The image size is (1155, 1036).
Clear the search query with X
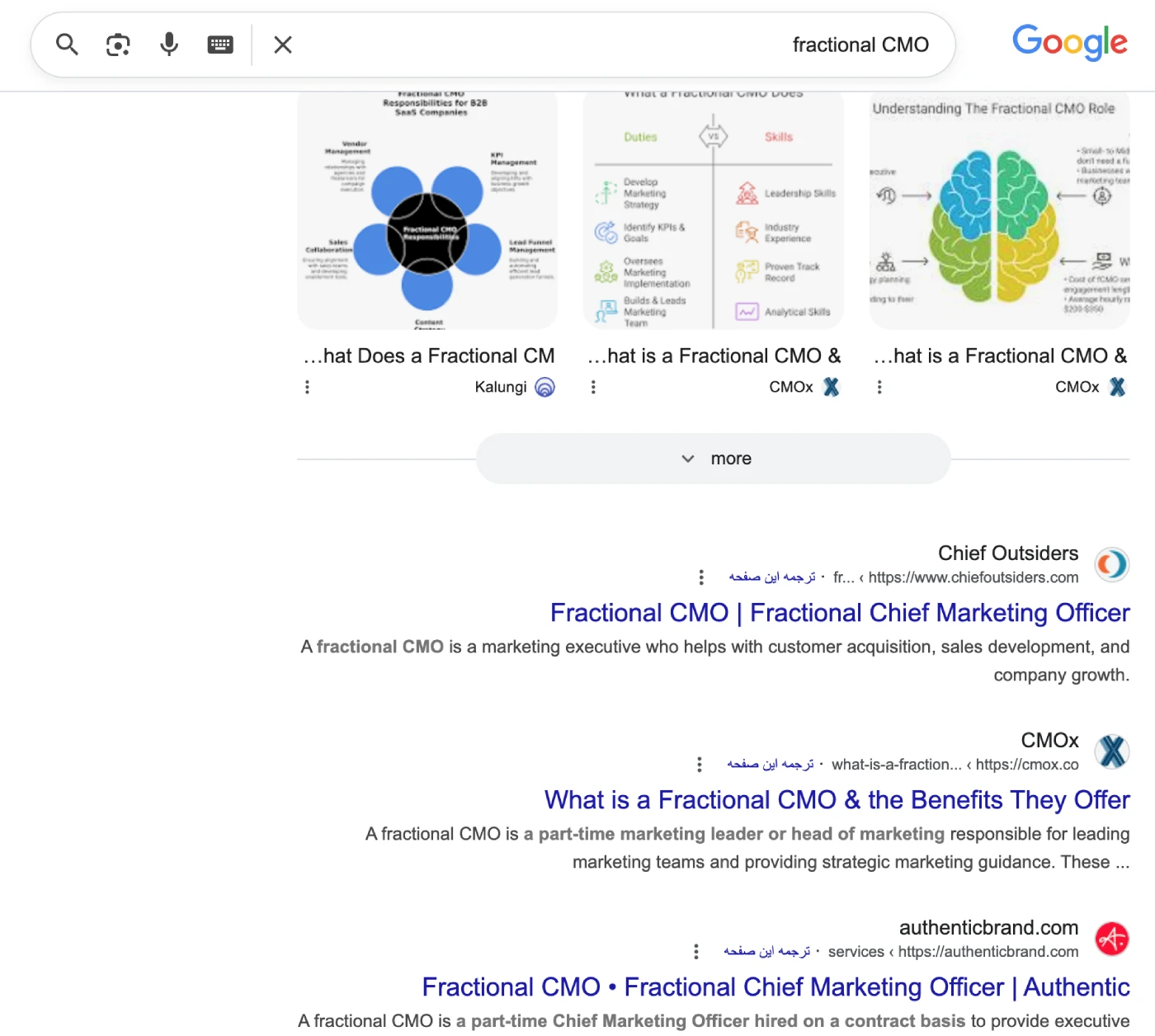pyautogui.click(x=283, y=45)
